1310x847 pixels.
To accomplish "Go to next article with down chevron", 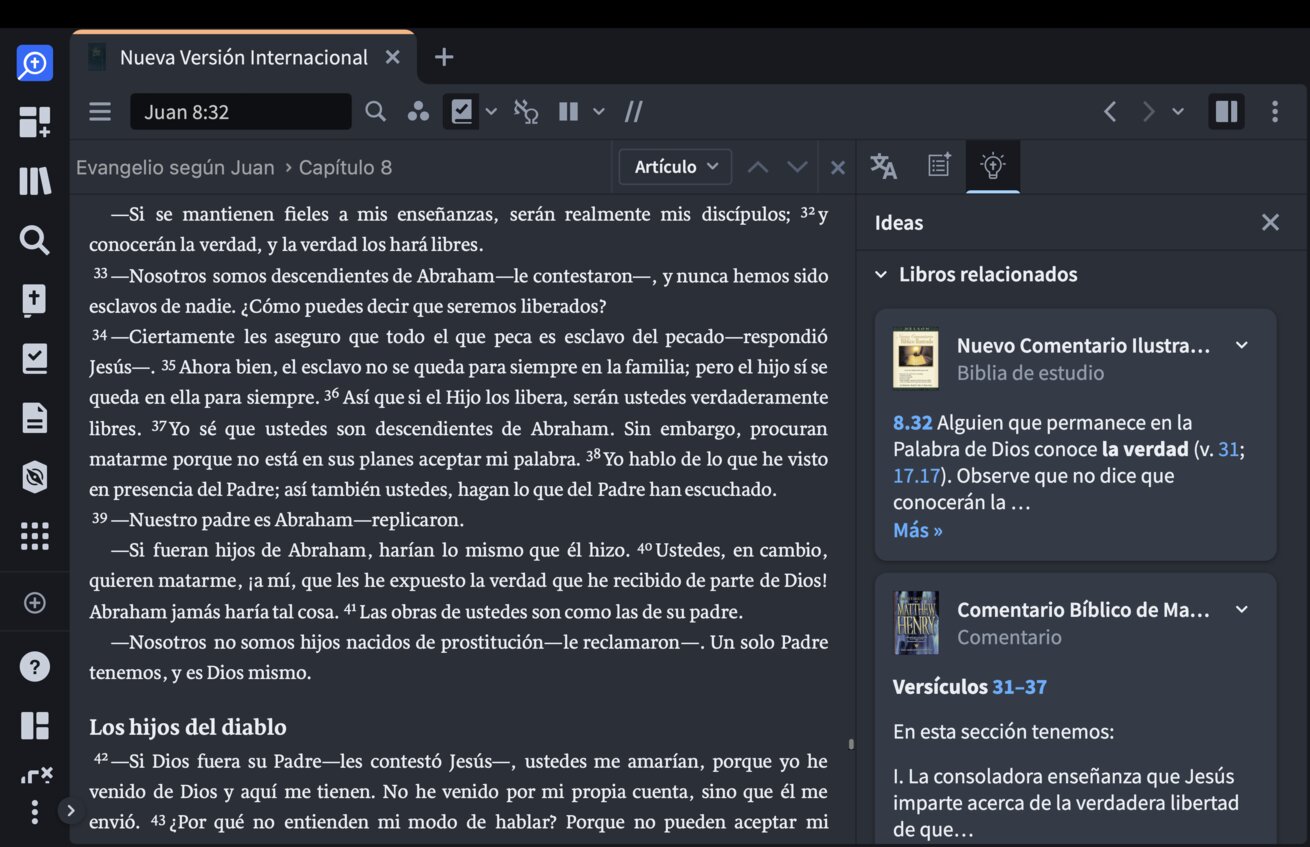I will pos(797,167).
